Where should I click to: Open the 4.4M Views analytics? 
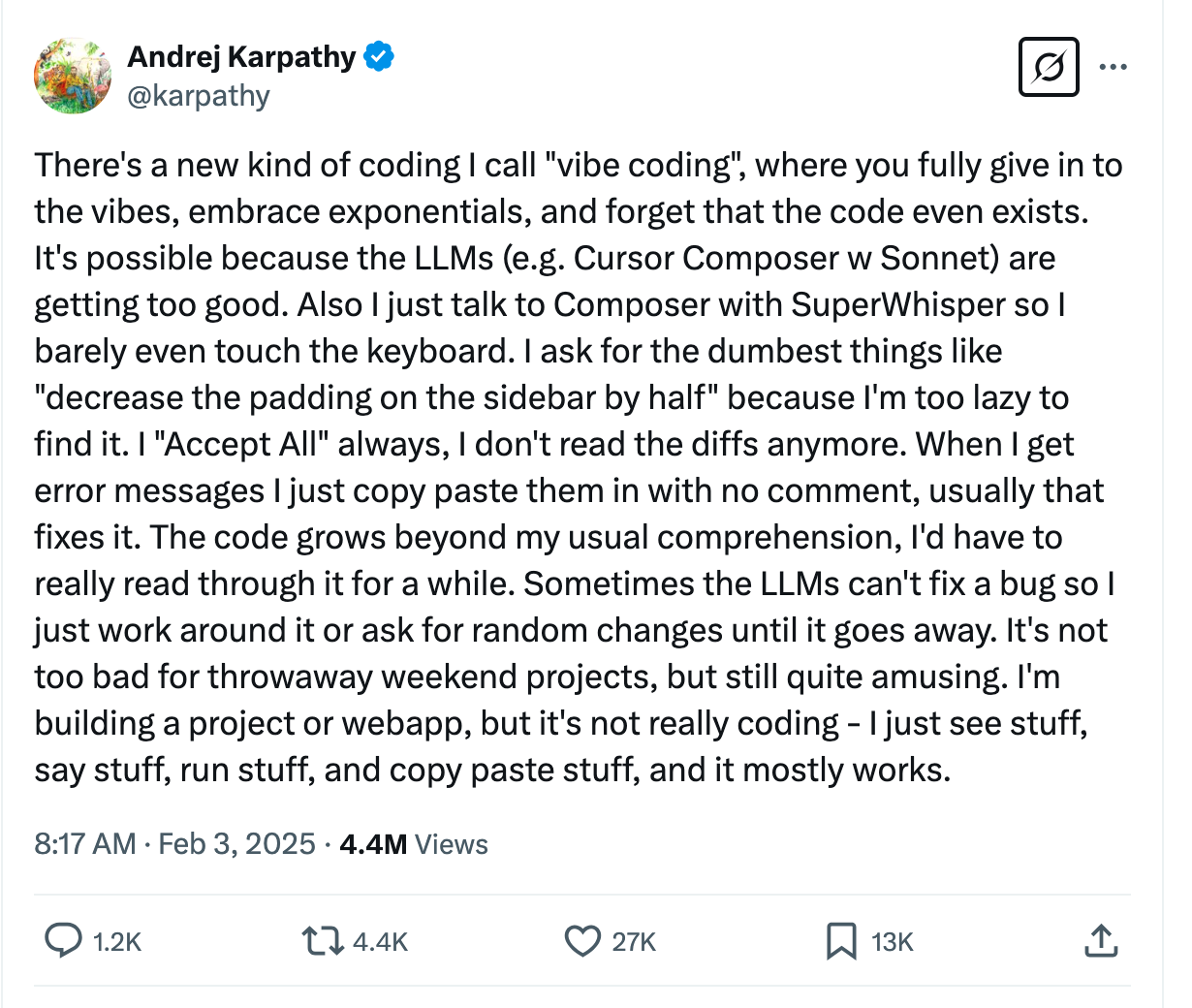(414, 844)
